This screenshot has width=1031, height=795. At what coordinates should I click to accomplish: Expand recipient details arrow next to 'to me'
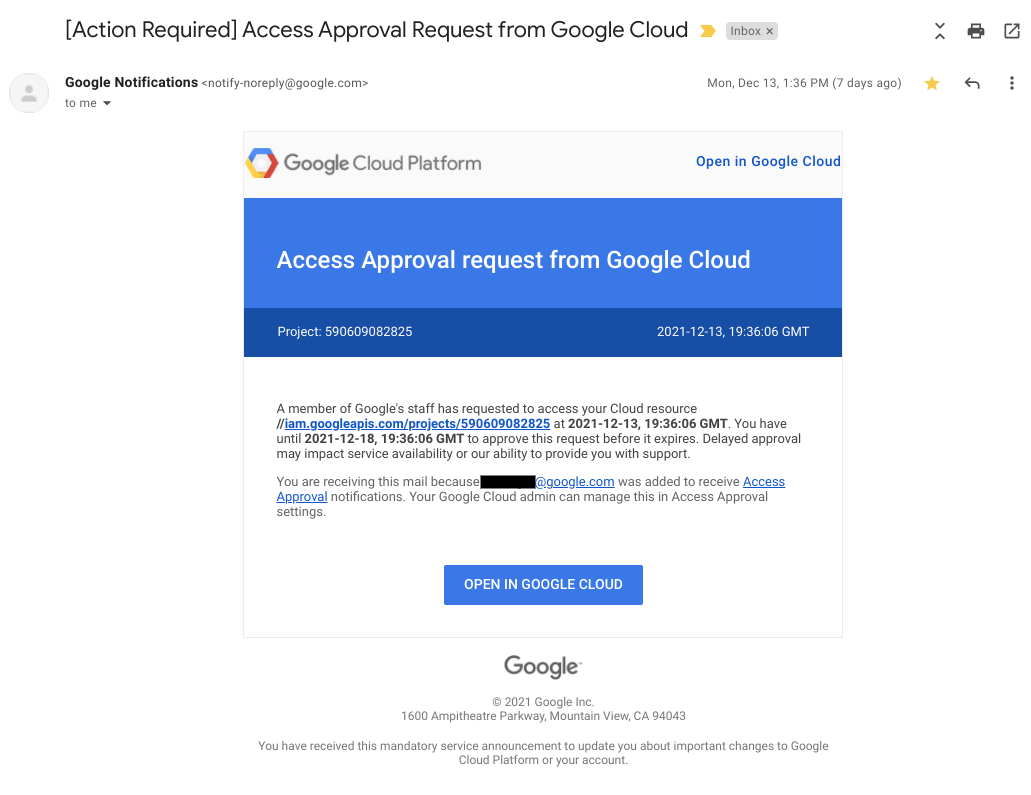[107, 104]
